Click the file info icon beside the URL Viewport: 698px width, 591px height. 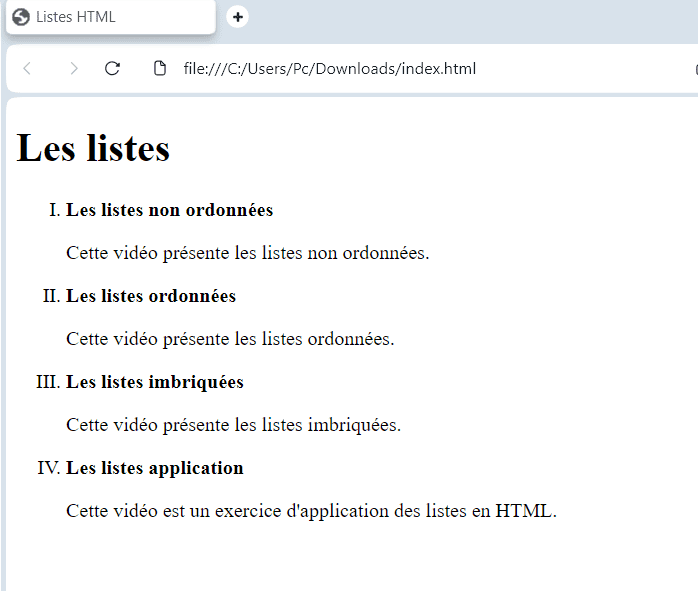click(x=159, y=69)
